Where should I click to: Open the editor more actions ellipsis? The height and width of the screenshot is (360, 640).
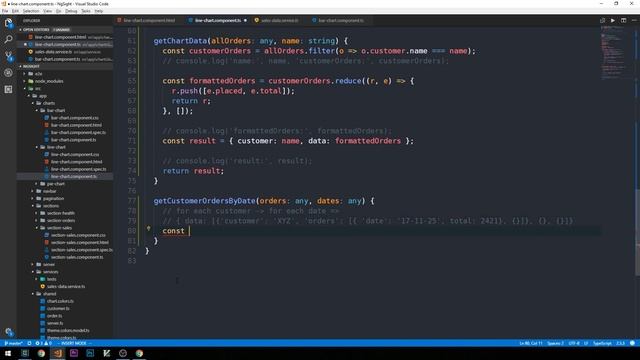pyautogui.click(x=634, y=20)
